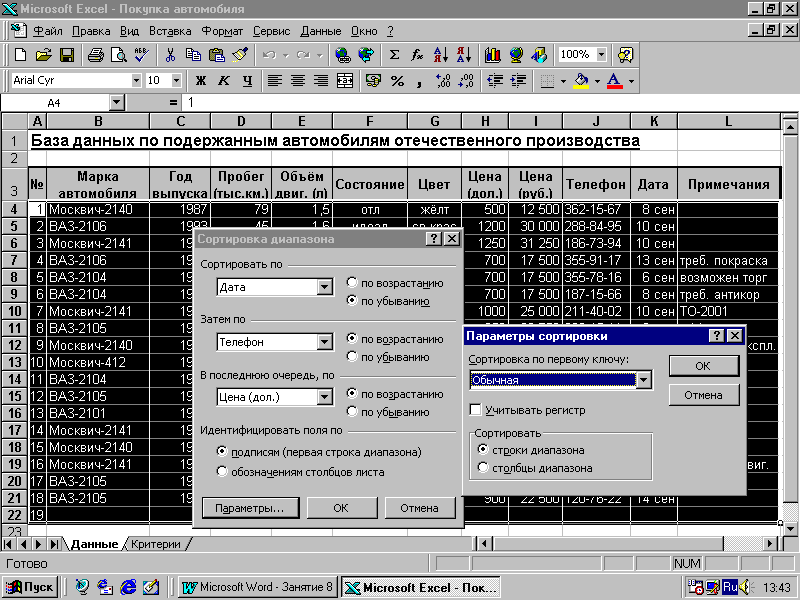Image resolution: width=800 pixels, height=600 pixels.
Task: Print using the printer toolbar icon
Action: (x=95, y=55)
